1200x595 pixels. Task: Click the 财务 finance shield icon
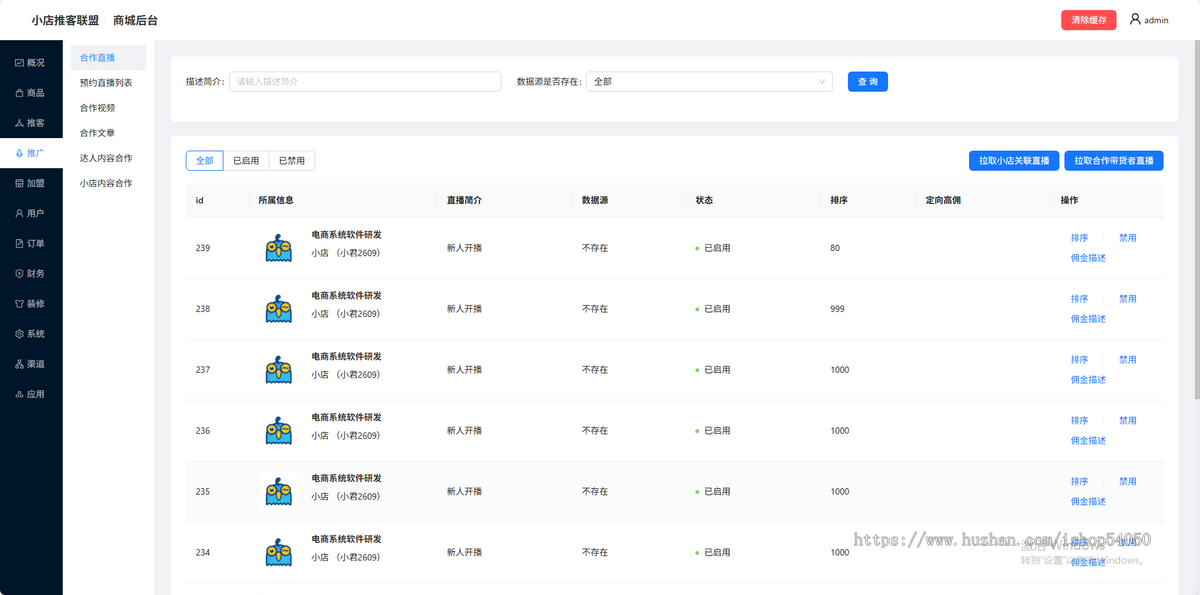click(20, 273)
